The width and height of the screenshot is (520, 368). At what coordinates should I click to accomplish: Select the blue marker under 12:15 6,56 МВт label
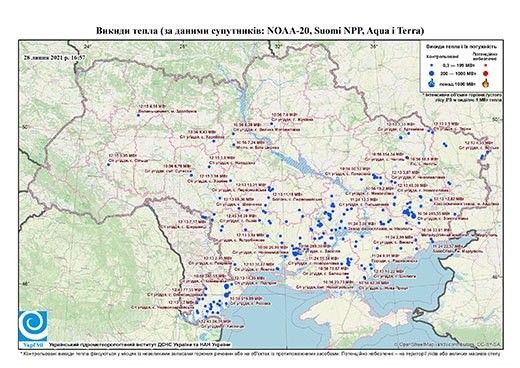(x=138, y=115)
